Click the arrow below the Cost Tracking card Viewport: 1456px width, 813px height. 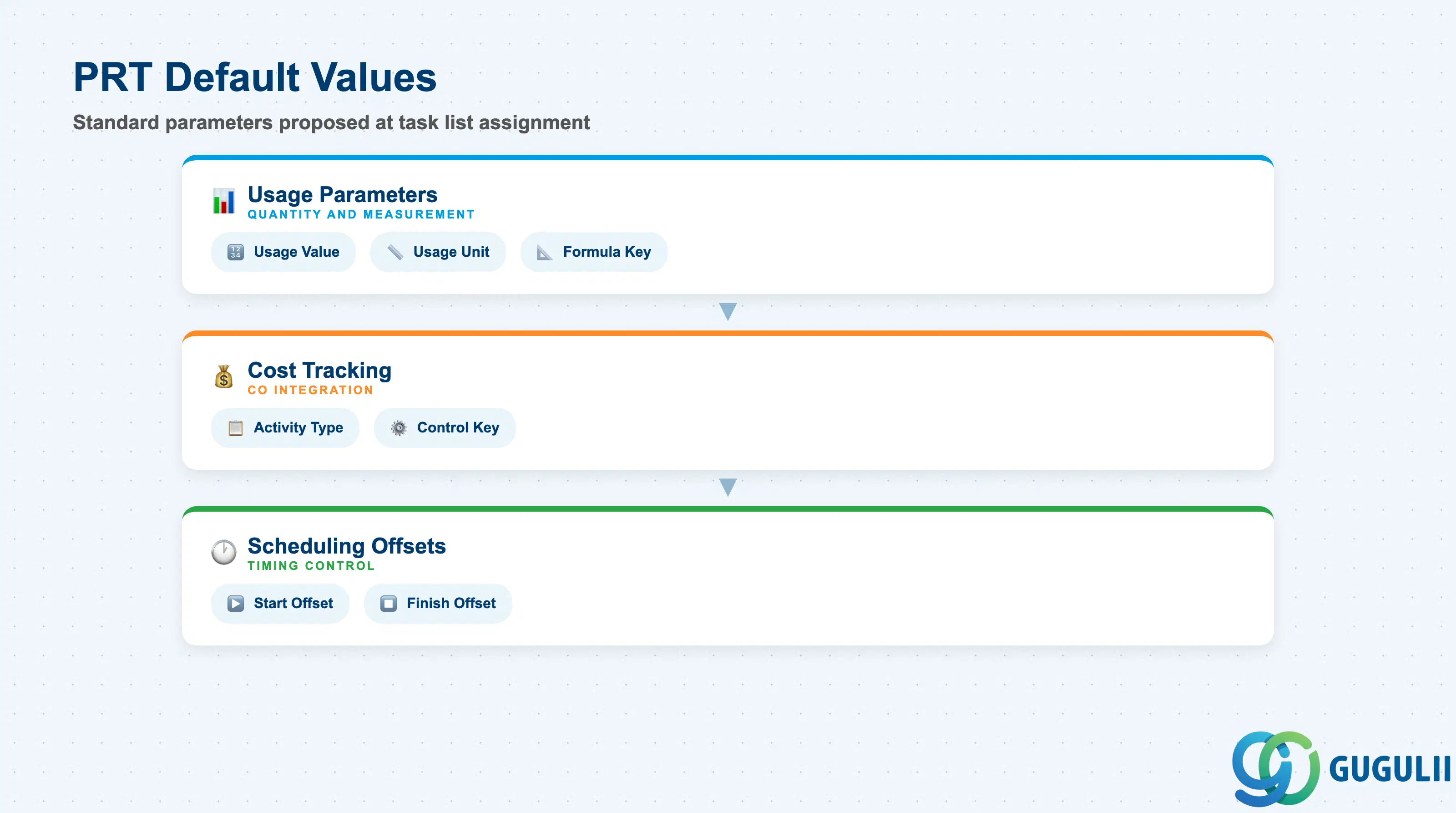coord(728,488)
